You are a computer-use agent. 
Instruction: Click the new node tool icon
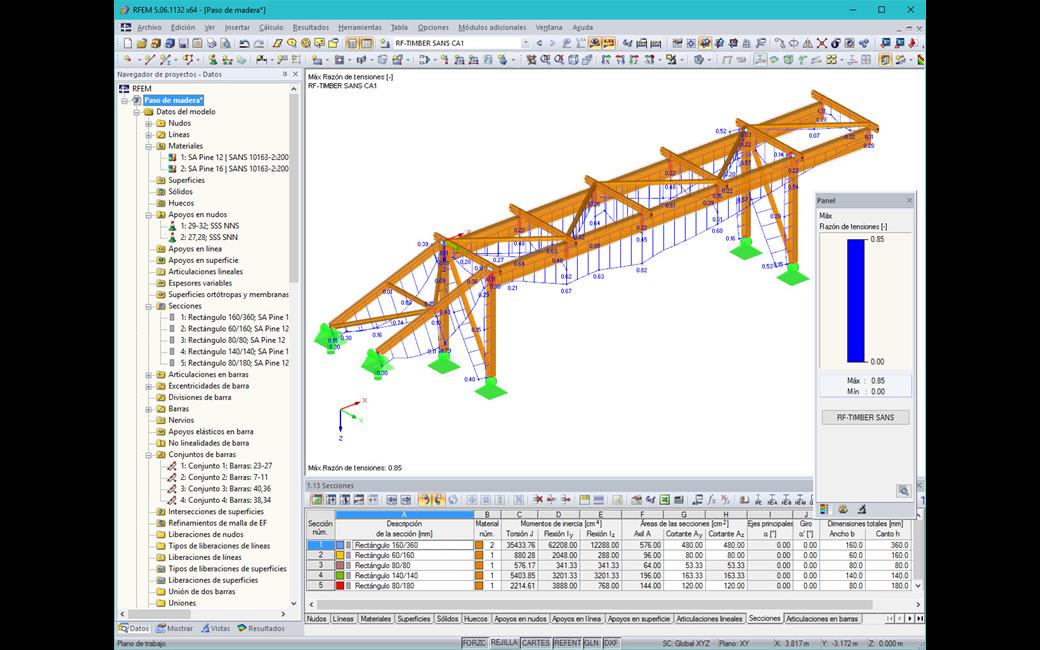tap(127, 60)
